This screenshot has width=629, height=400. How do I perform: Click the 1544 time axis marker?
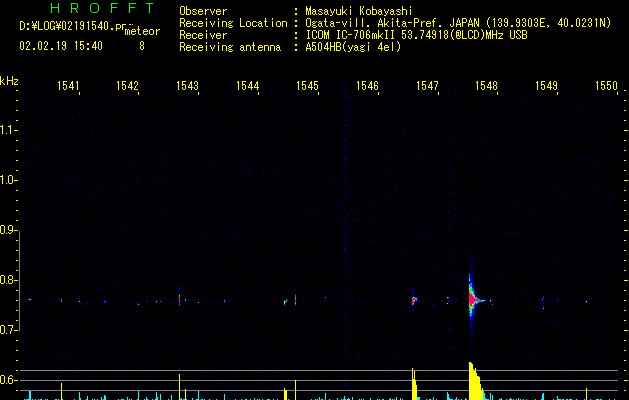click(x=248, y=86)
